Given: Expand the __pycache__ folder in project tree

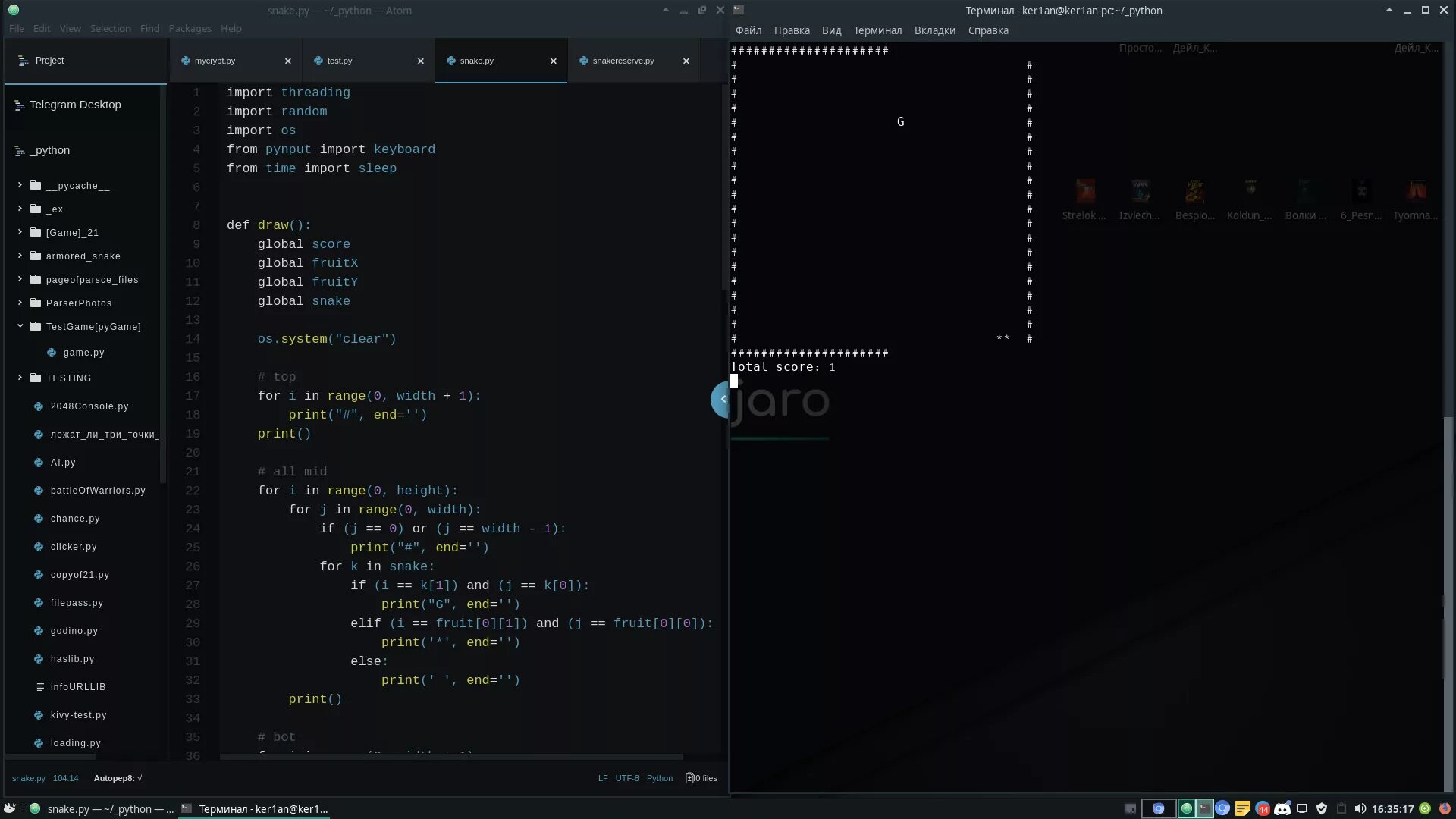Looking at the screenshot, I should 21,184.
